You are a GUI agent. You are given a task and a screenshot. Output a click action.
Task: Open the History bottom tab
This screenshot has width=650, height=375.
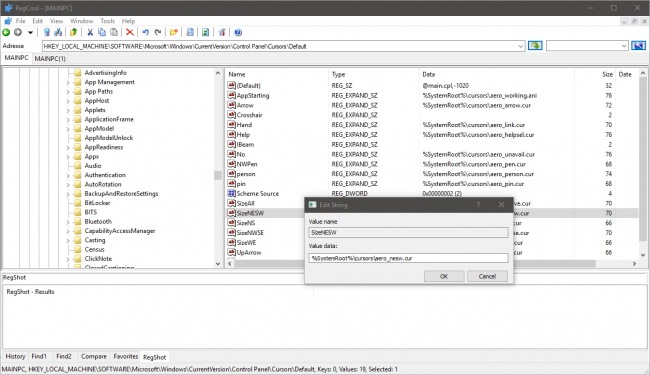point(15,356)
